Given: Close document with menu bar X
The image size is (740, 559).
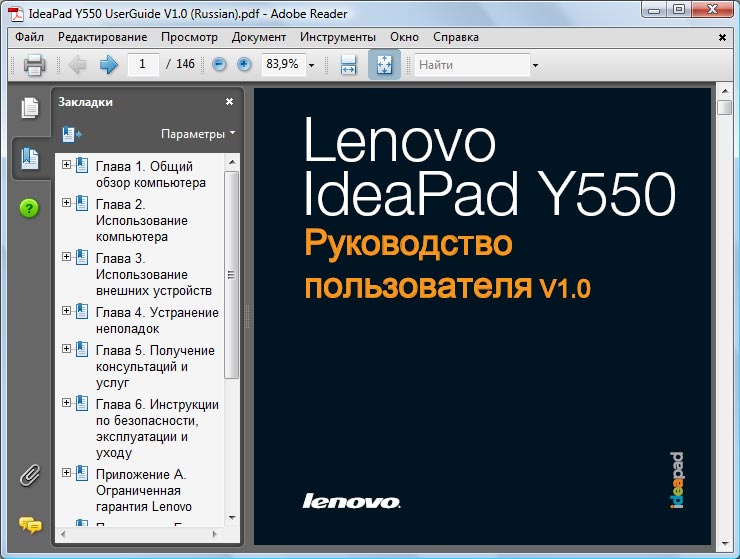Looking at the screenshot, I should (722, 37).
